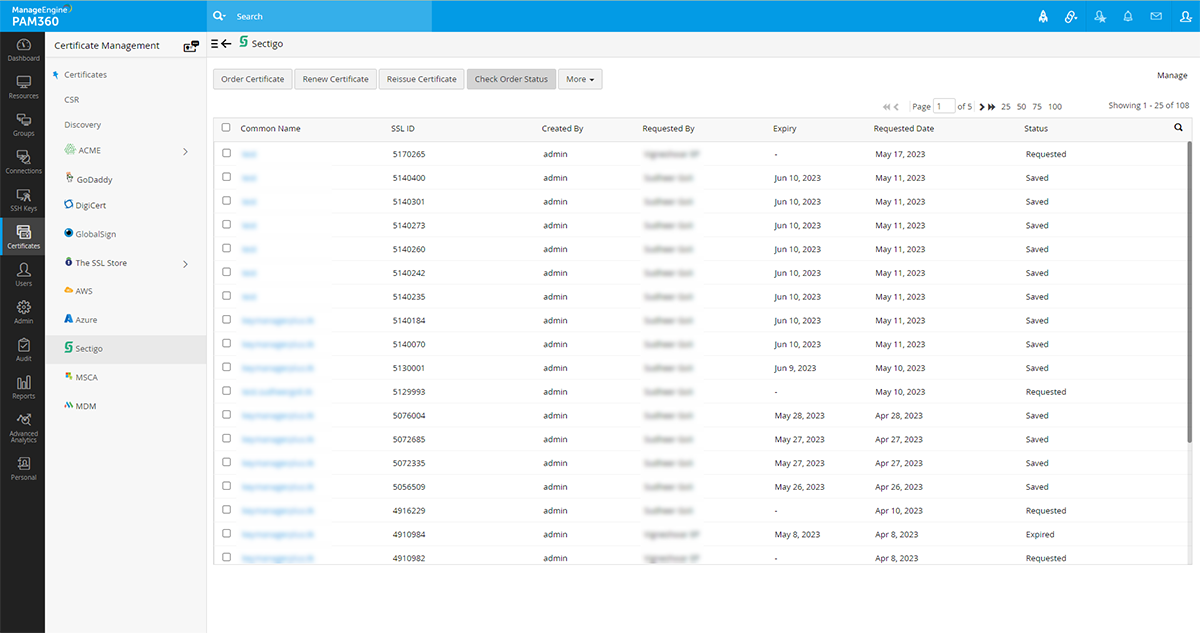Open the Dashboard from the sidebar
Screen dimensions: 1200x633
tap(23, 50)
